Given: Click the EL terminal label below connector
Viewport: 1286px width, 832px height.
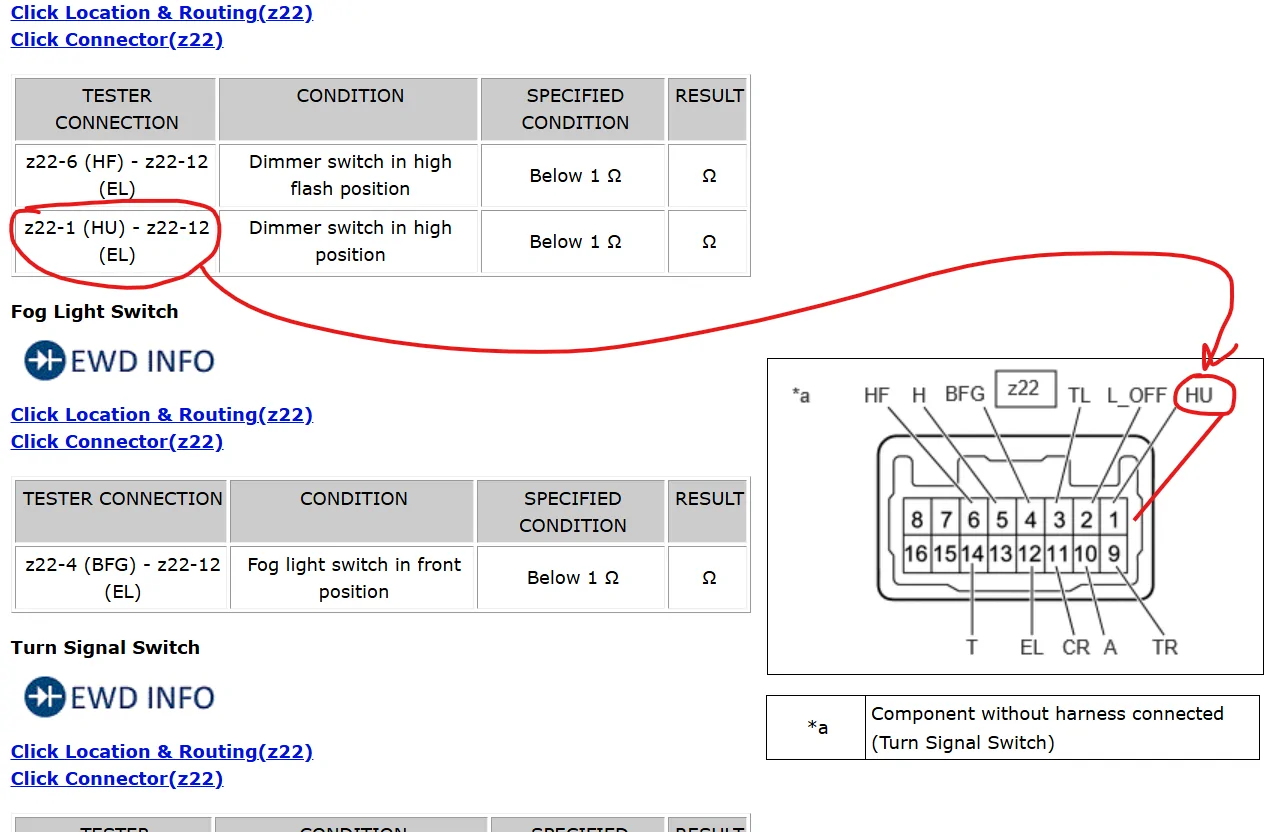Looking at the screenshot, I should pos(1032,647).
